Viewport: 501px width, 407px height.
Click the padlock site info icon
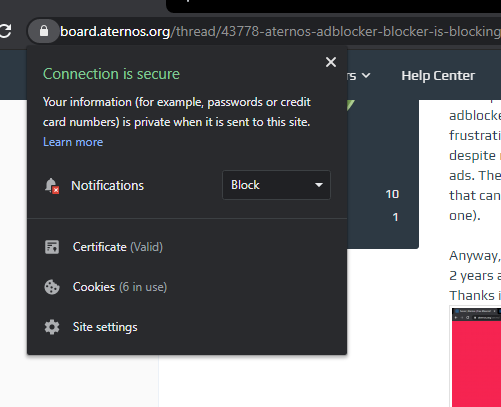(44, 31)
